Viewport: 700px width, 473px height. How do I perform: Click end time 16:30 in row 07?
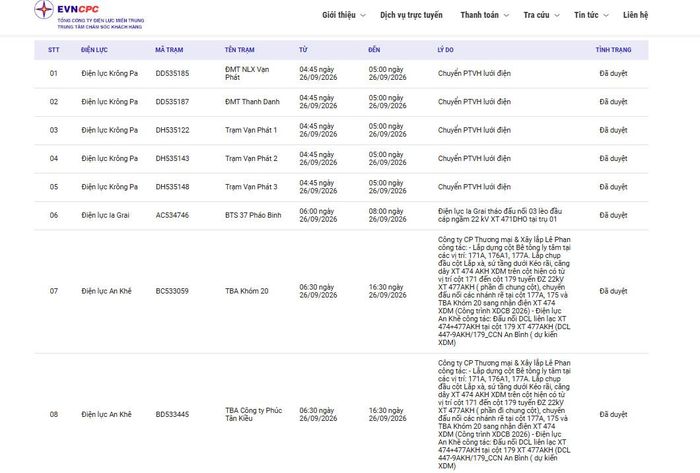point(388,291)
